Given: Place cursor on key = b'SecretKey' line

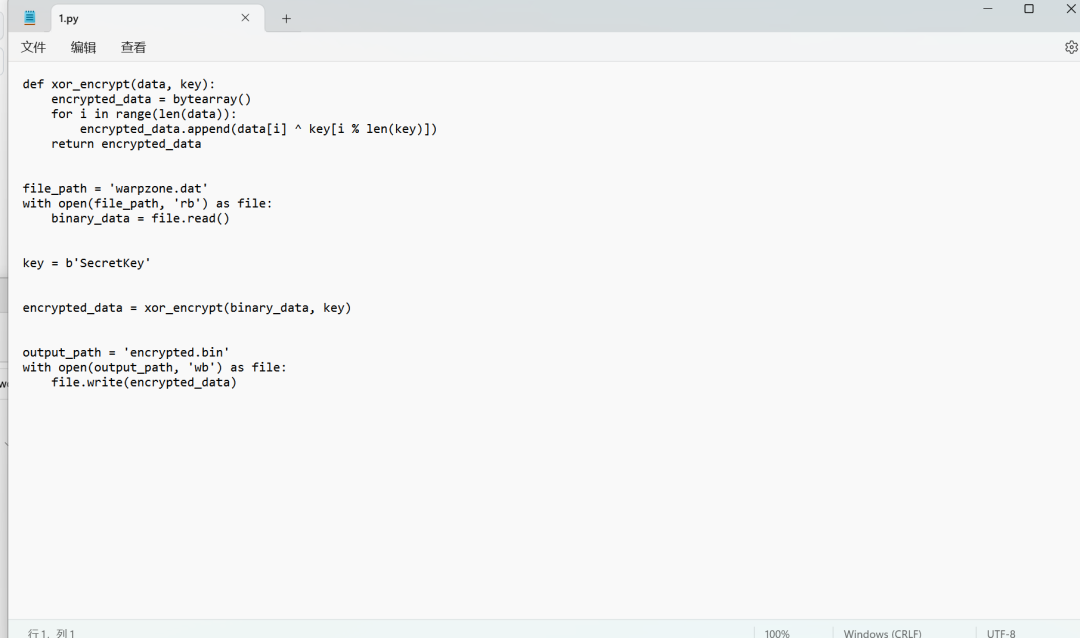Looking at the screenshot, I should pyautogui.click(x=86, y=263).
